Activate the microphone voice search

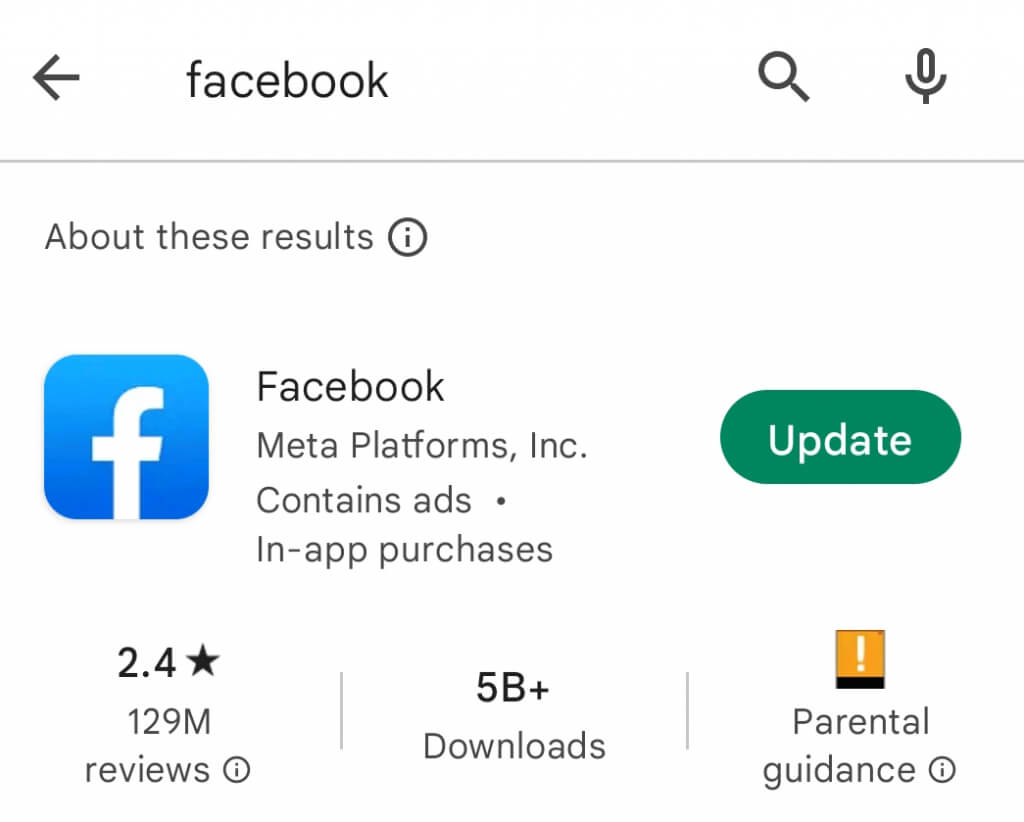click(925, 77)
